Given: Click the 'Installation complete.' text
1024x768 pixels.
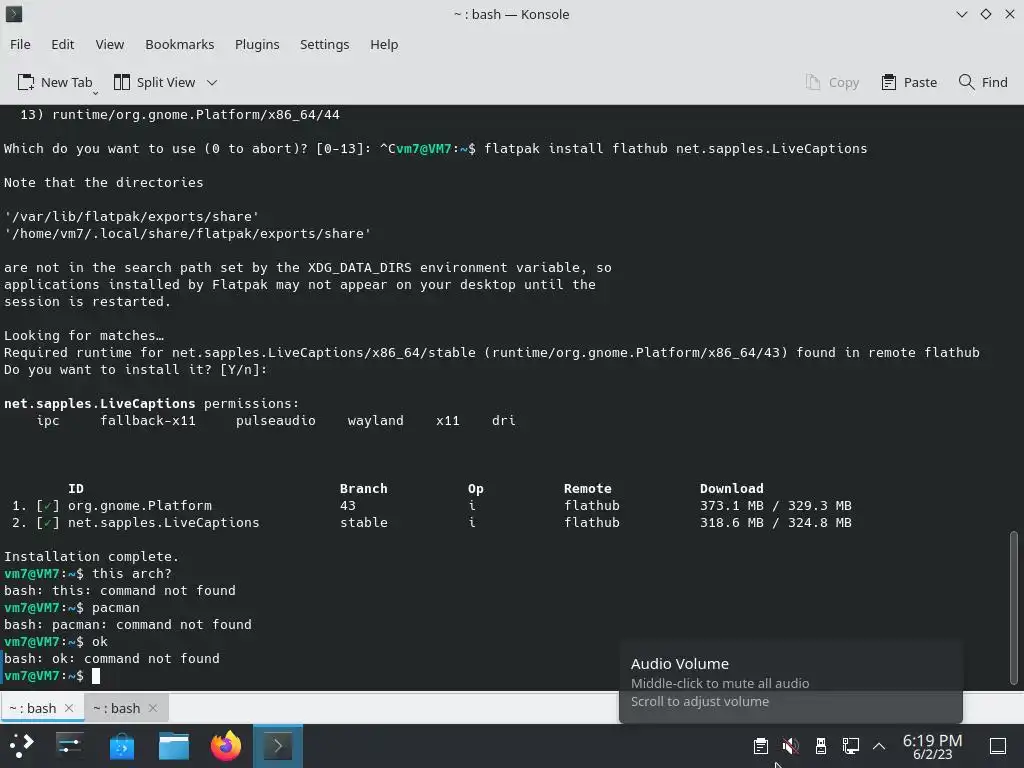Looking at the screenshot, I should (x=91, y=556).
